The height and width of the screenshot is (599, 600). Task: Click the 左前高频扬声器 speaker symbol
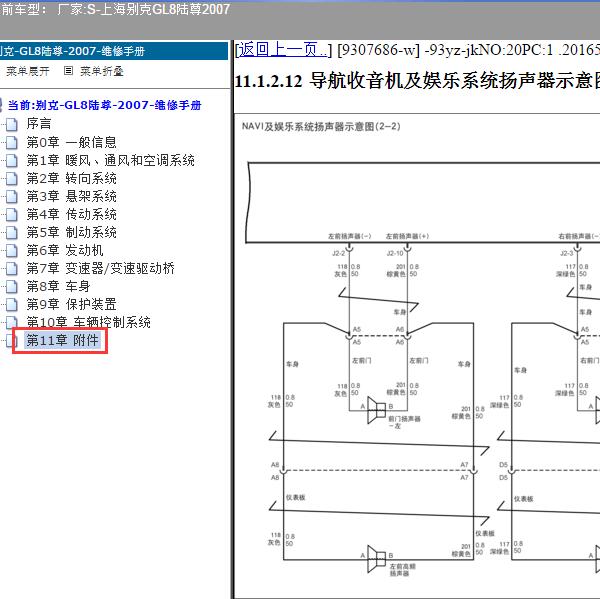coord(376,559)
